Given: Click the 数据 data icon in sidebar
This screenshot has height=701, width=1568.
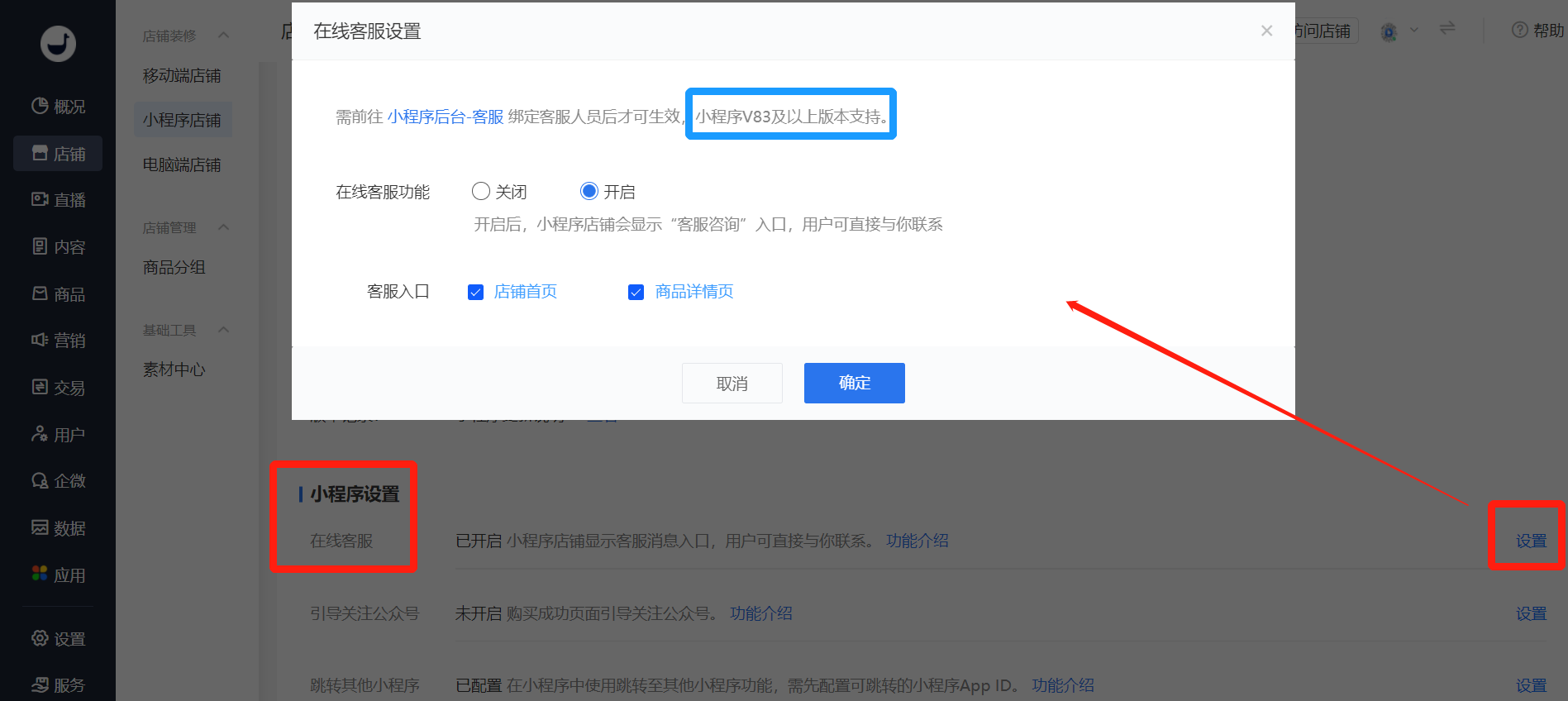Looking at the screenshot, I should click(40, 527).
